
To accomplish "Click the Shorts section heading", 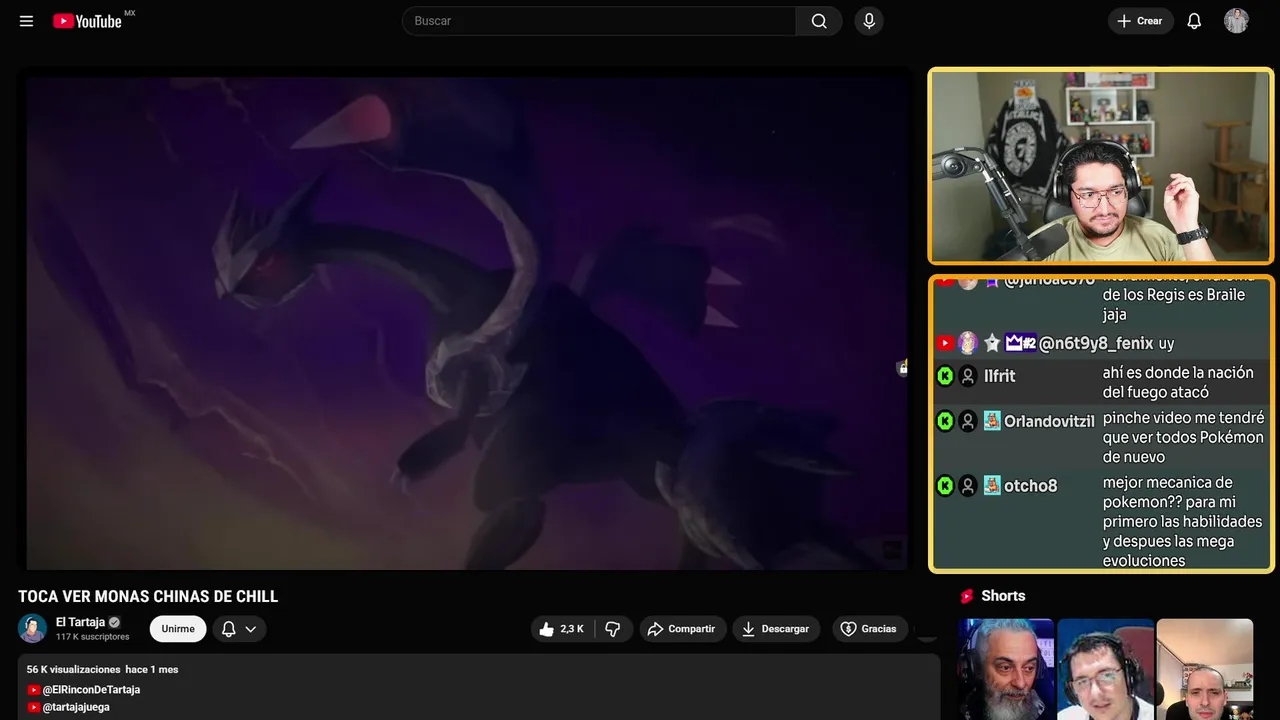I will [1003, 596].
